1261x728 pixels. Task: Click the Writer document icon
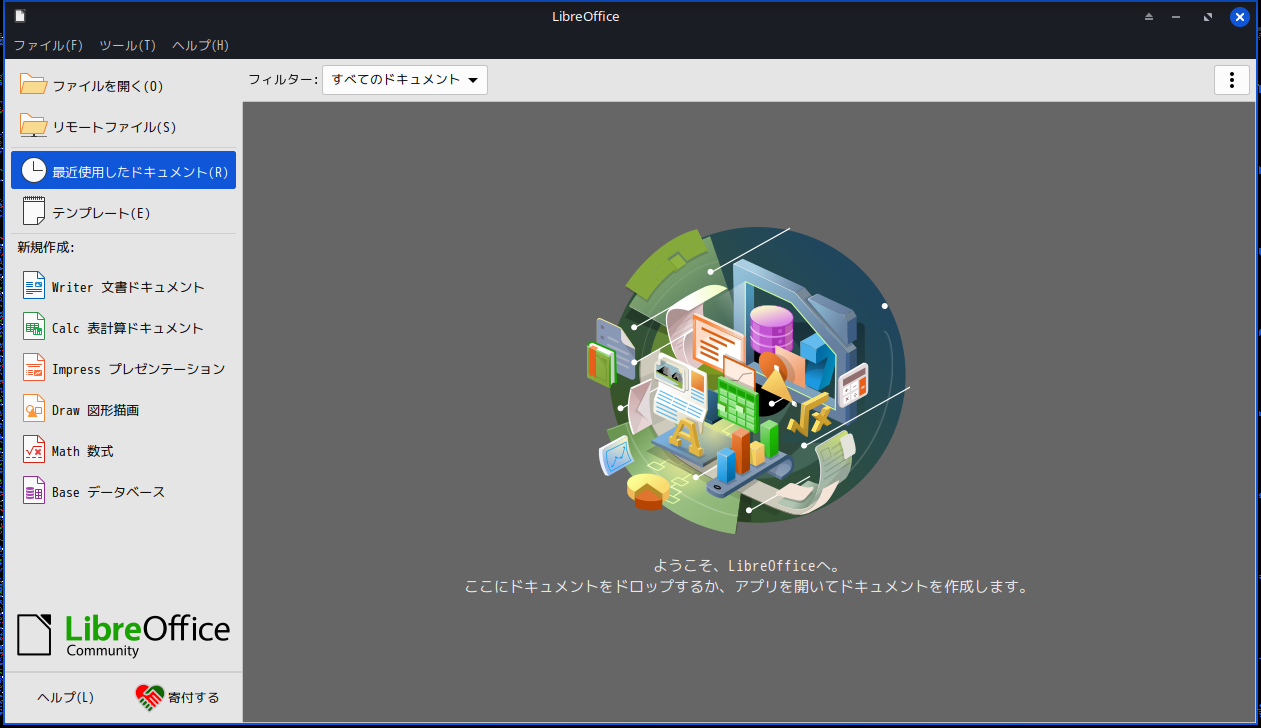click(x=34, y=286)
